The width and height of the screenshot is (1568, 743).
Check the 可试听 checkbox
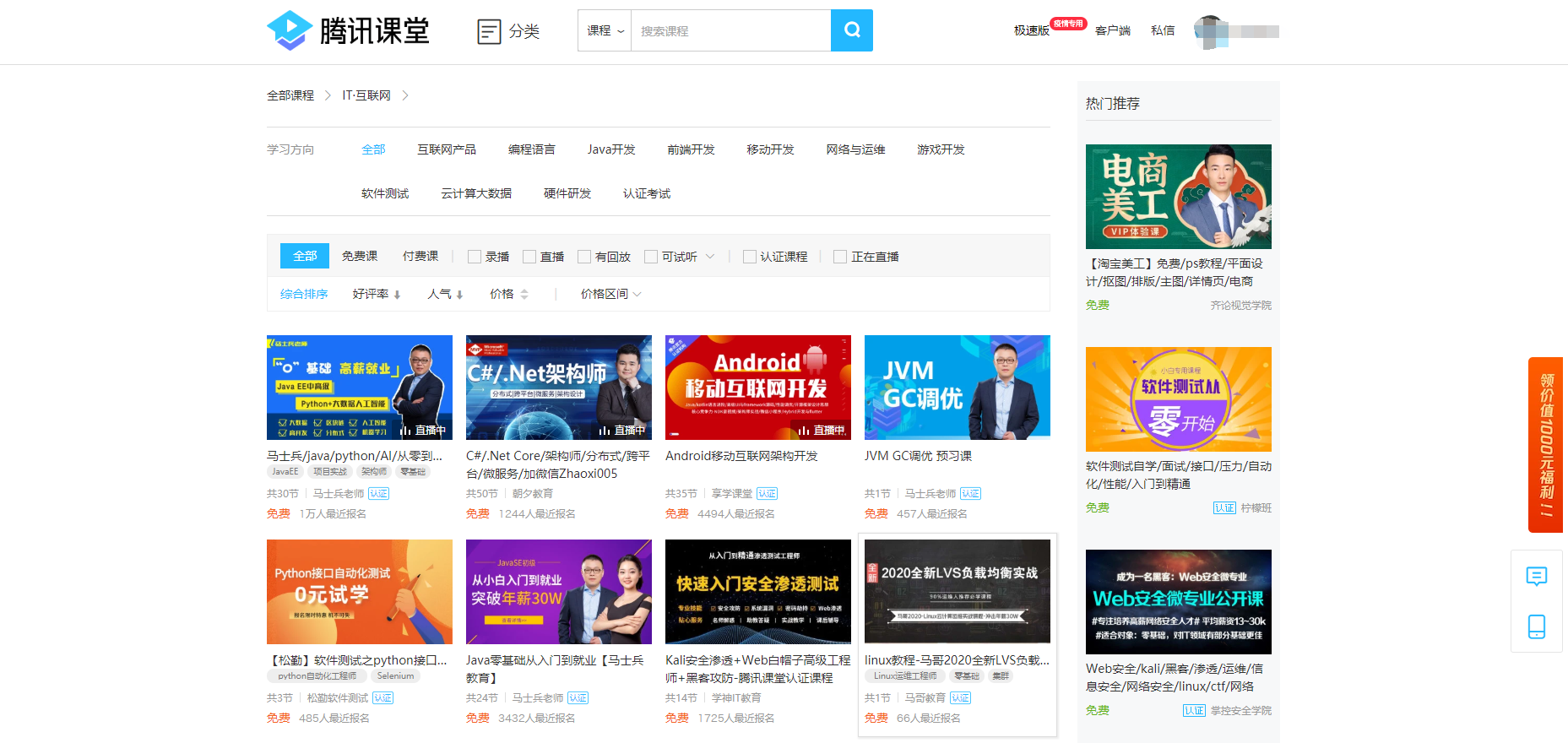(x=651, y=257)
